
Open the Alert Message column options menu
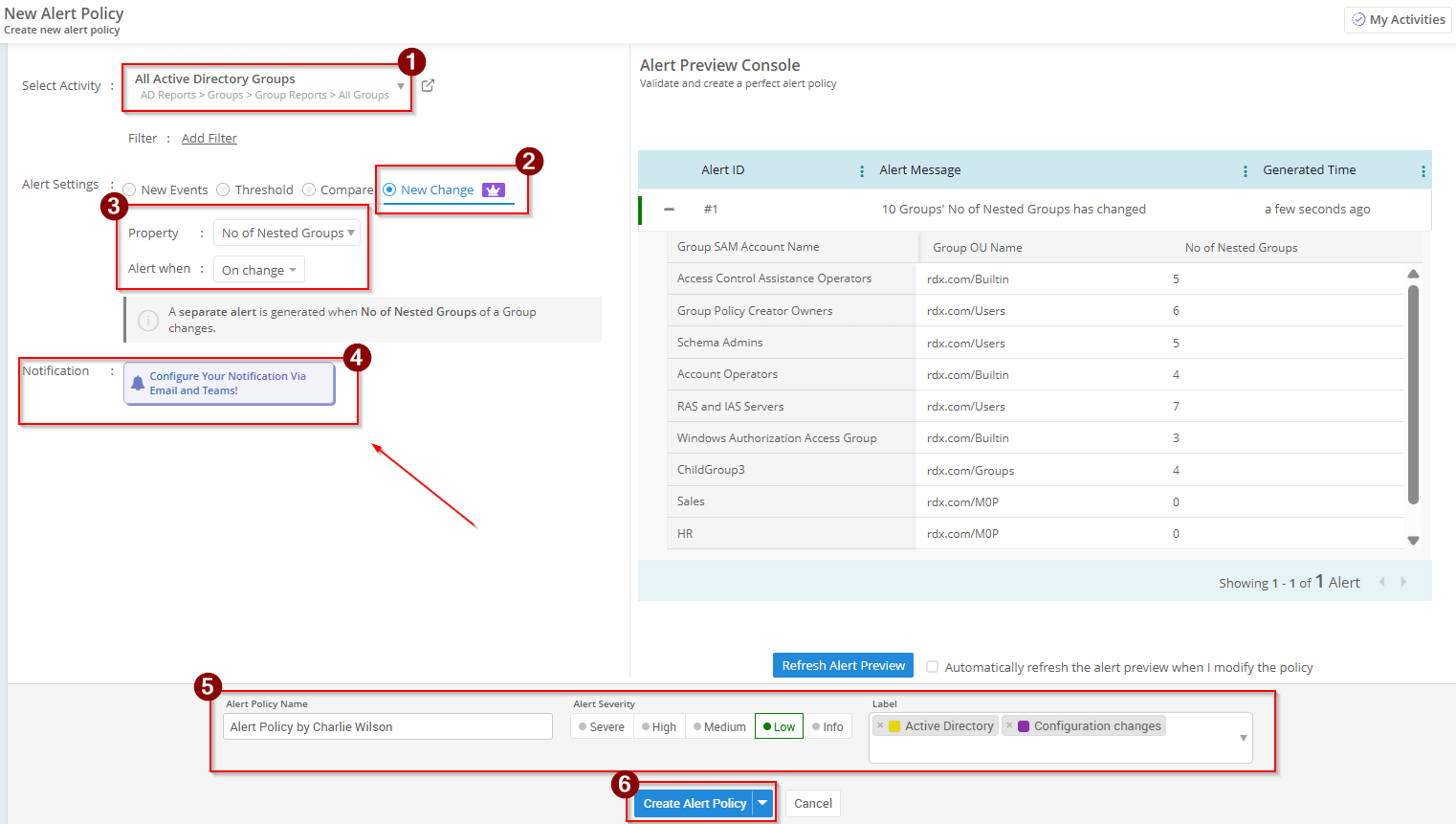(x=1245, y=170)
